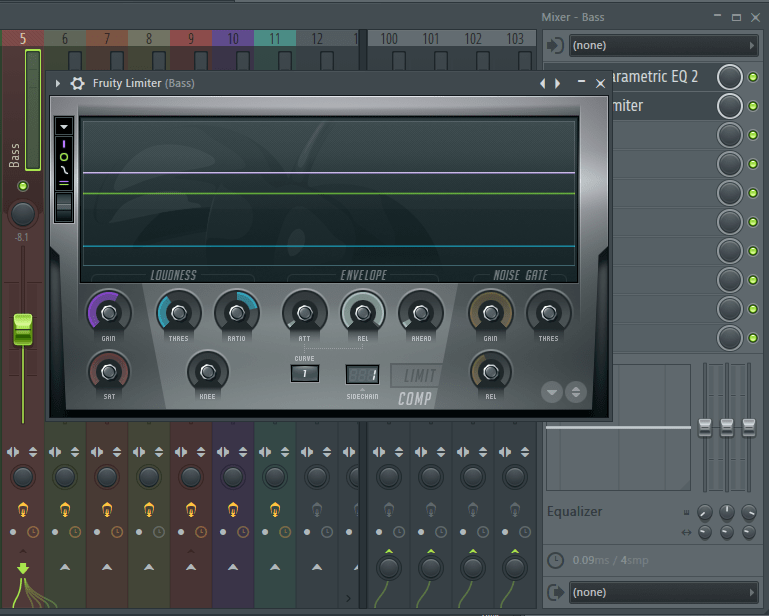Image resolution: width=769 pixels, height=616 pixels.
Task: Click first Equalizer band fader
Action: tap(705, 427)
